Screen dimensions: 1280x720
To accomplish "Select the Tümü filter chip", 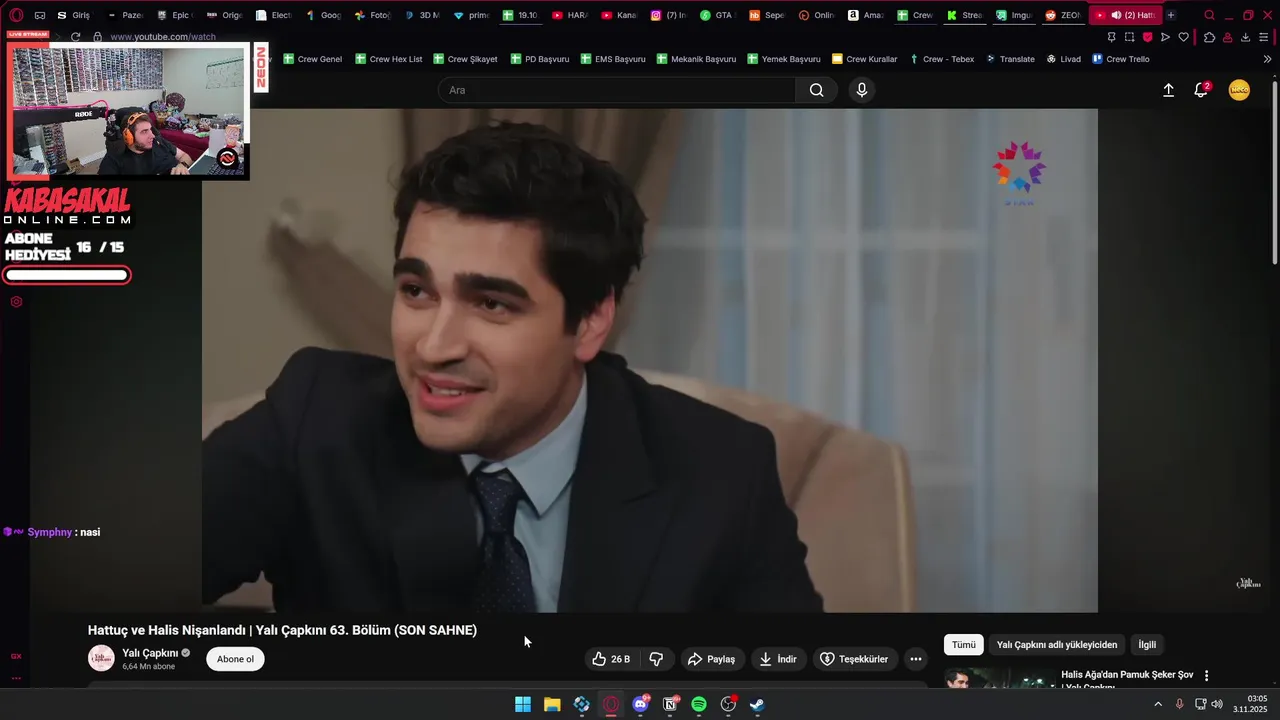I will [964, 645].
